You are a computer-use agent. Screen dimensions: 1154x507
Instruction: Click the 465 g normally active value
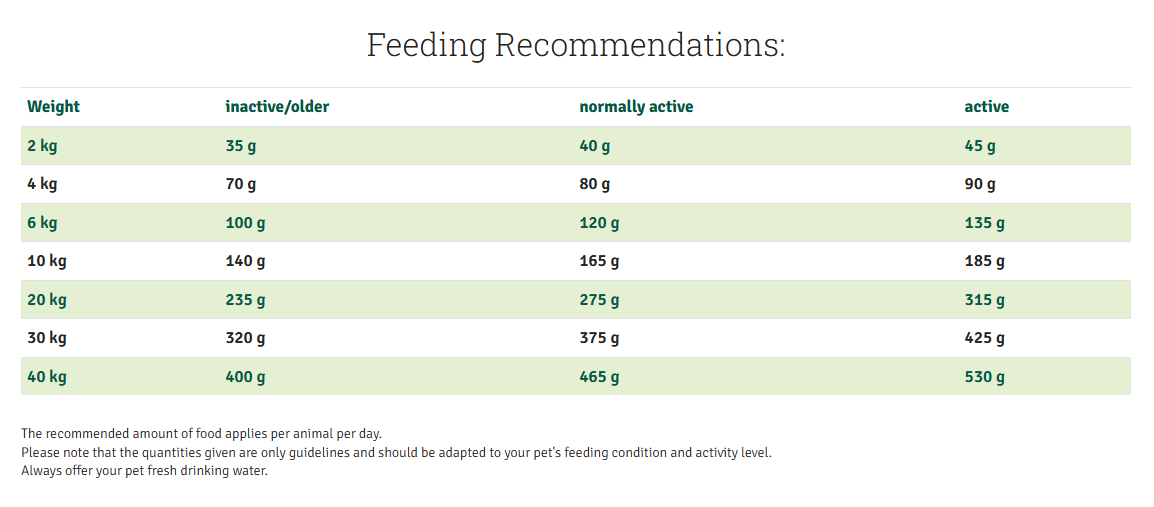point(599,377)
